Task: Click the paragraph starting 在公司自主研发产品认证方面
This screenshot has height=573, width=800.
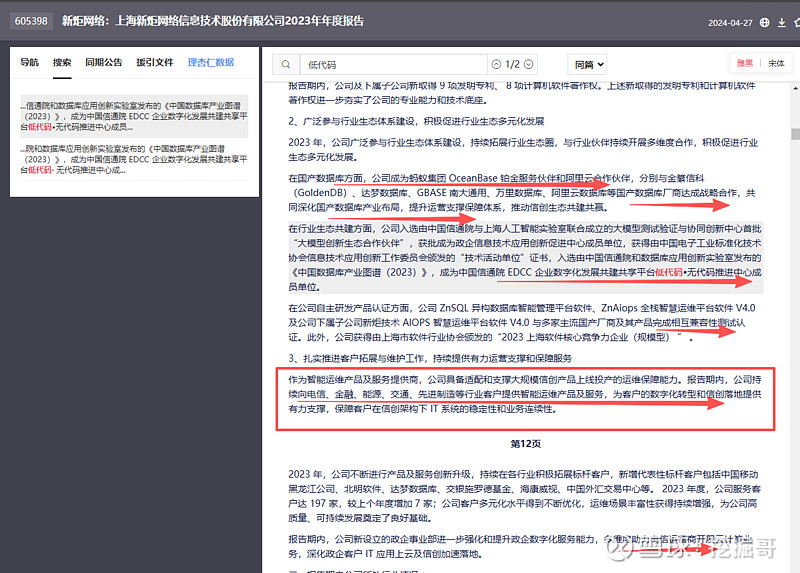Action: [522, 322]
